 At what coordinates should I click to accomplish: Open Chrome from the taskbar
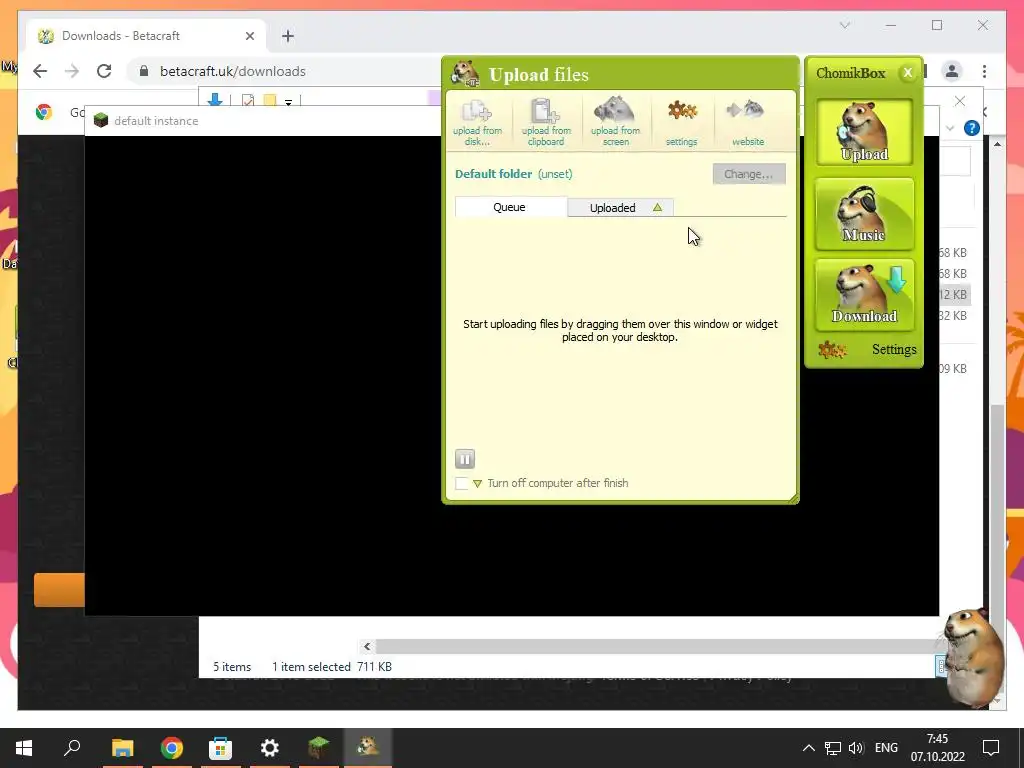tap(172, 748)
